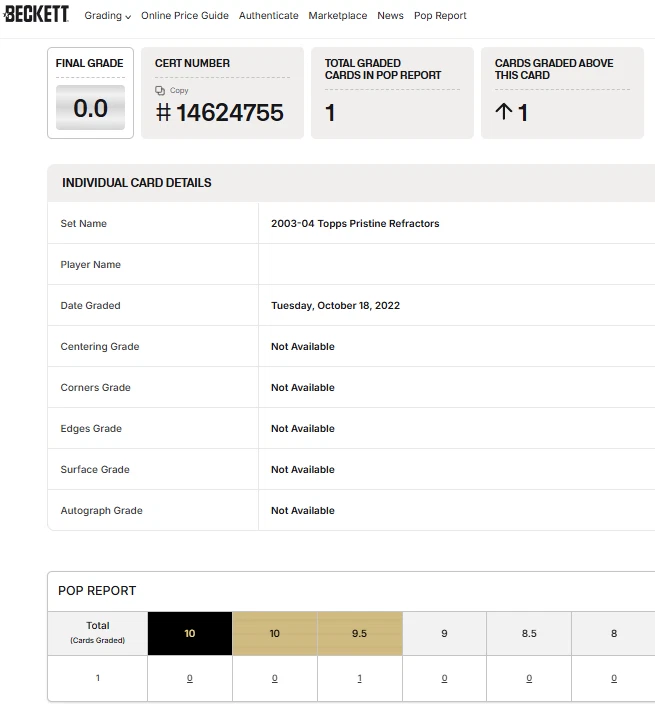Click total cards graded value under Total
The image size is (655, 706).
(98, 678)
